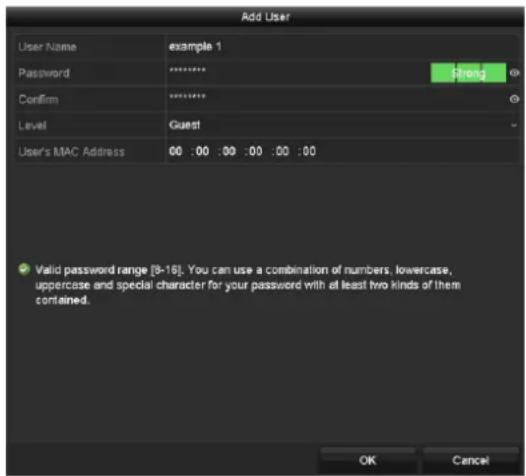This screenshot has width=526, height=476.
Task: Click the dropdown arrow in the Level row
Action: point(514,125)
